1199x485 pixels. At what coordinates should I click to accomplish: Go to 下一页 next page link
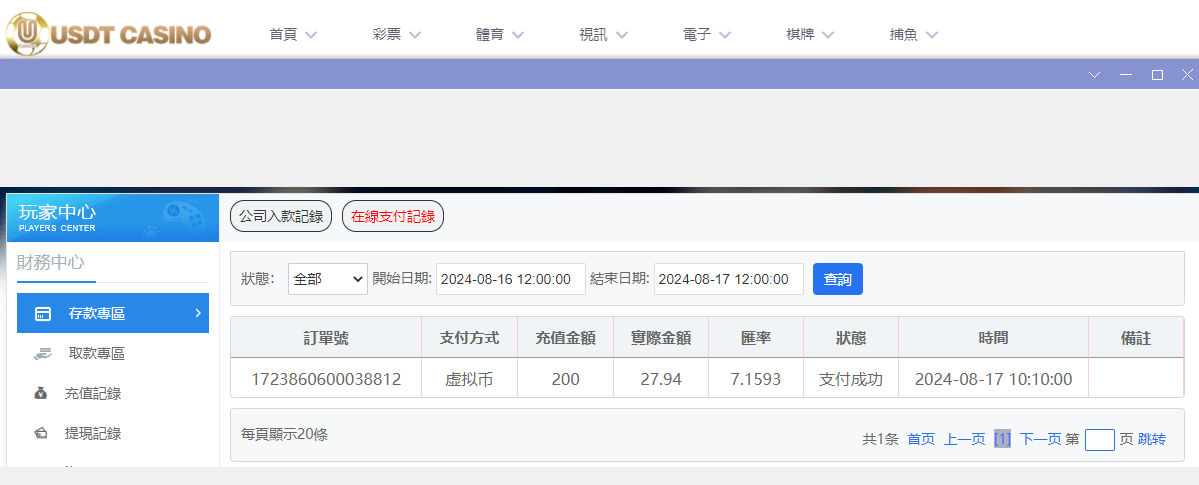[1040, 439]
